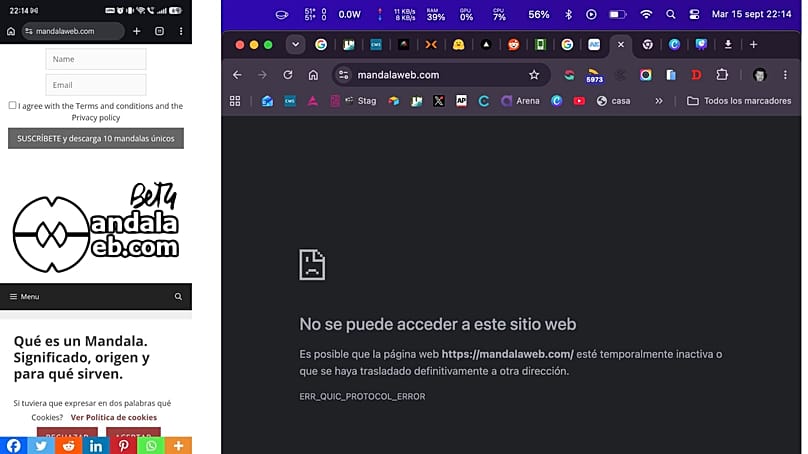Viewport: 808px width, 454px height.
Task: Open the casa bookmark
Action: [x=613, y=101]
